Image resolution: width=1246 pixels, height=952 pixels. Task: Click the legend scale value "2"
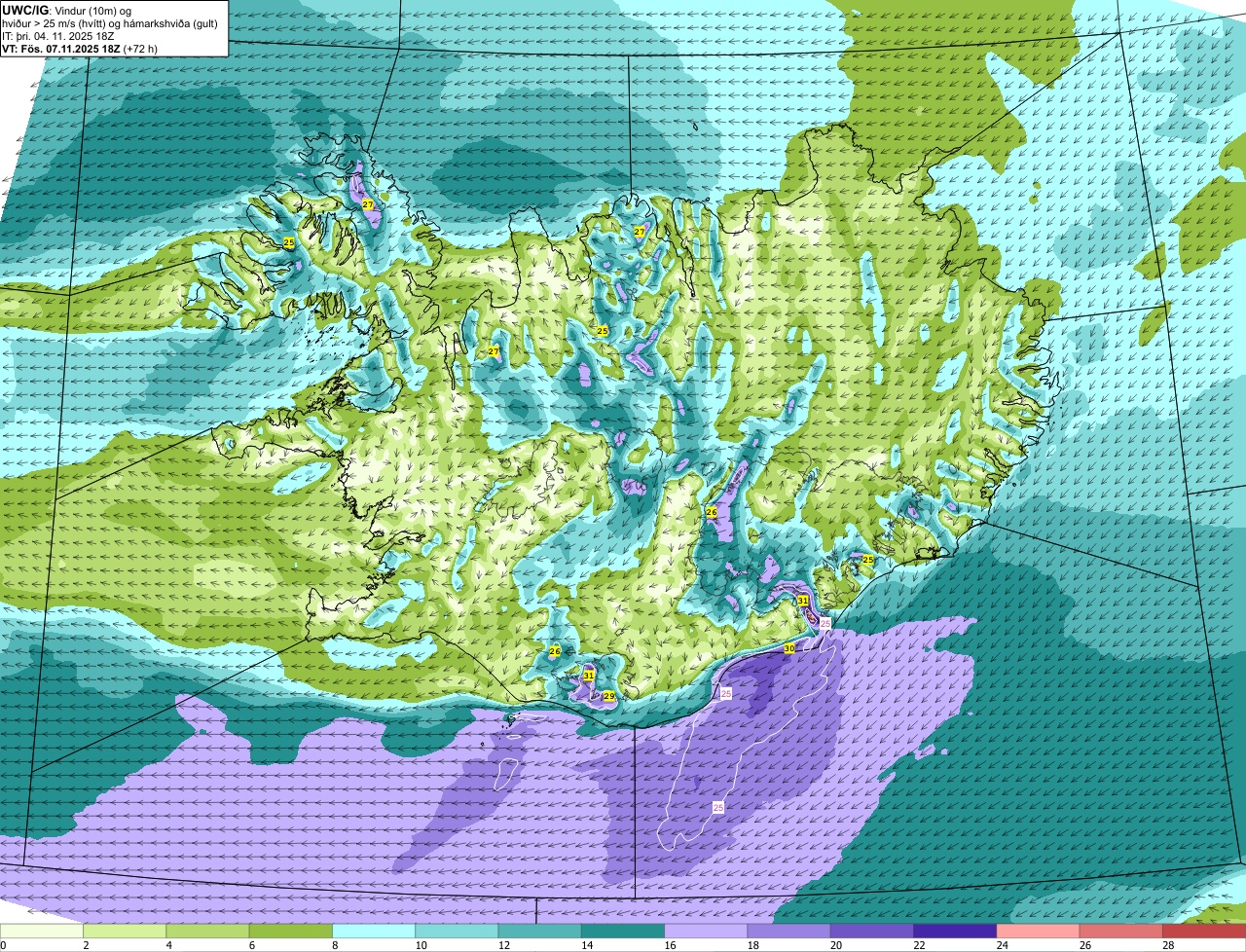[x=86, y=945]
